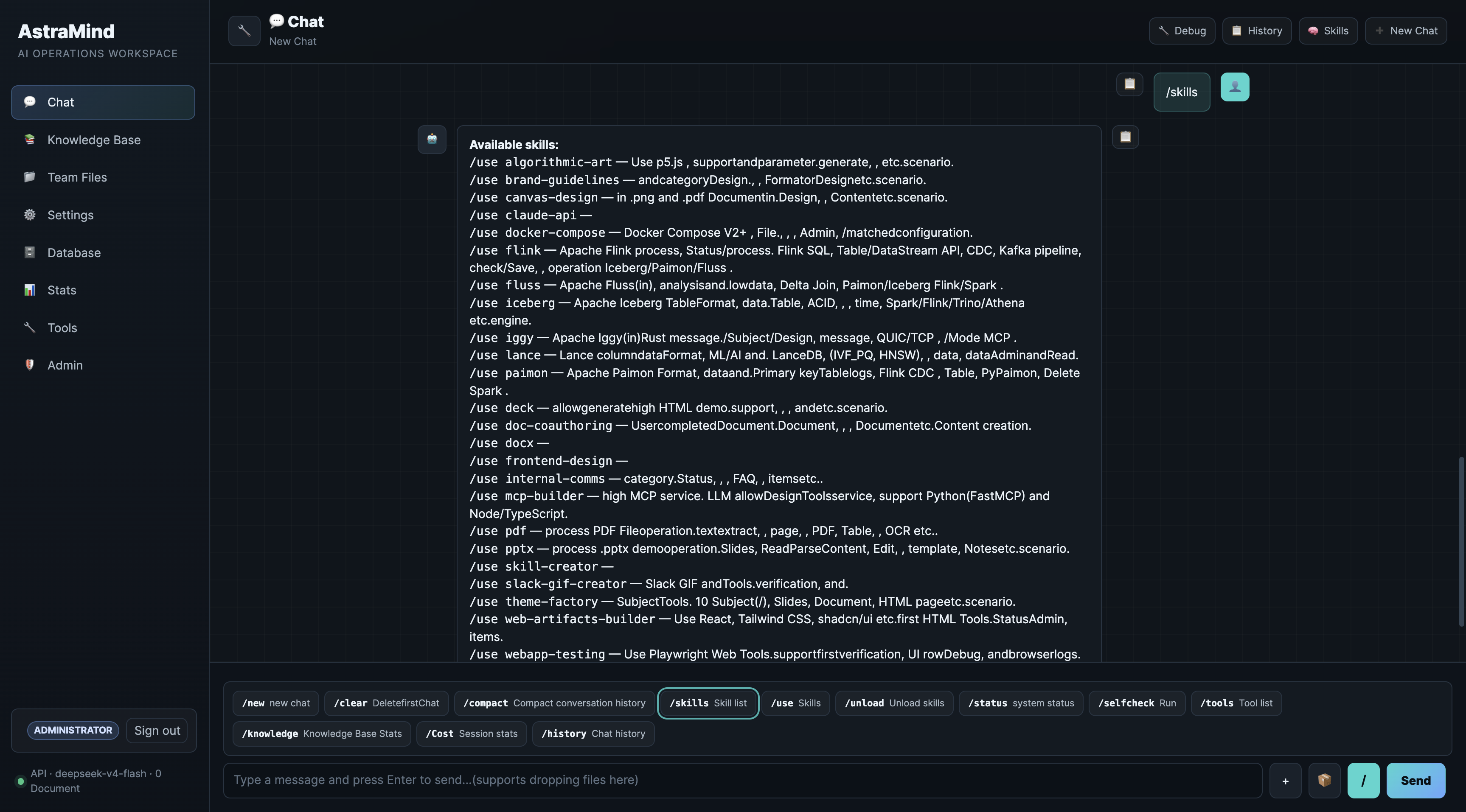Open History from top bar
This screenshot has height=812, width=1466.
(x=1257, y=31)
